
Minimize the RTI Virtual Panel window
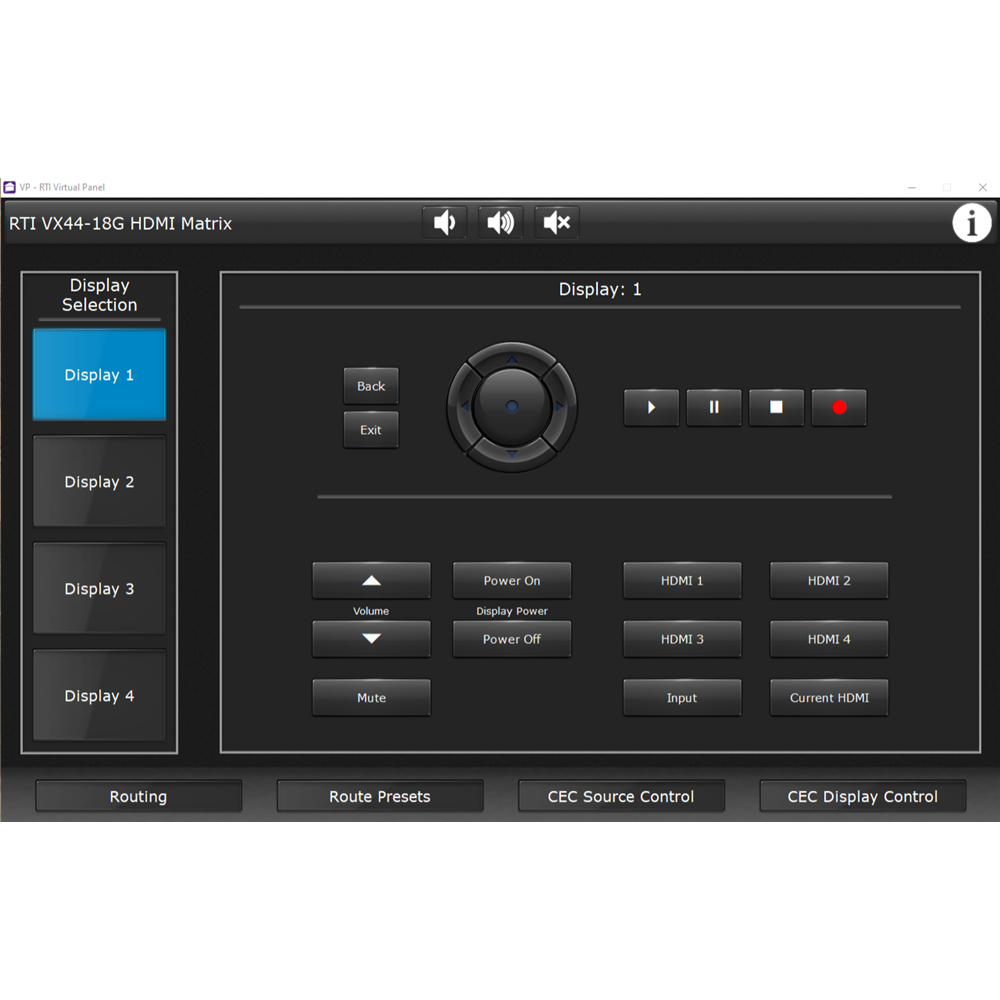912,188
